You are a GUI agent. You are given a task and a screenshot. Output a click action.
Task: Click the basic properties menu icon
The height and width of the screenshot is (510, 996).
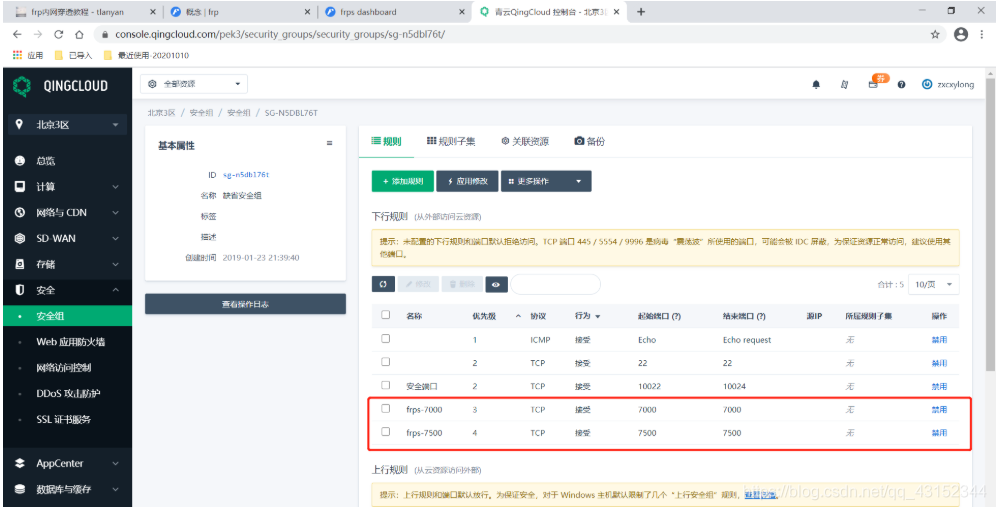coord(330,144)
